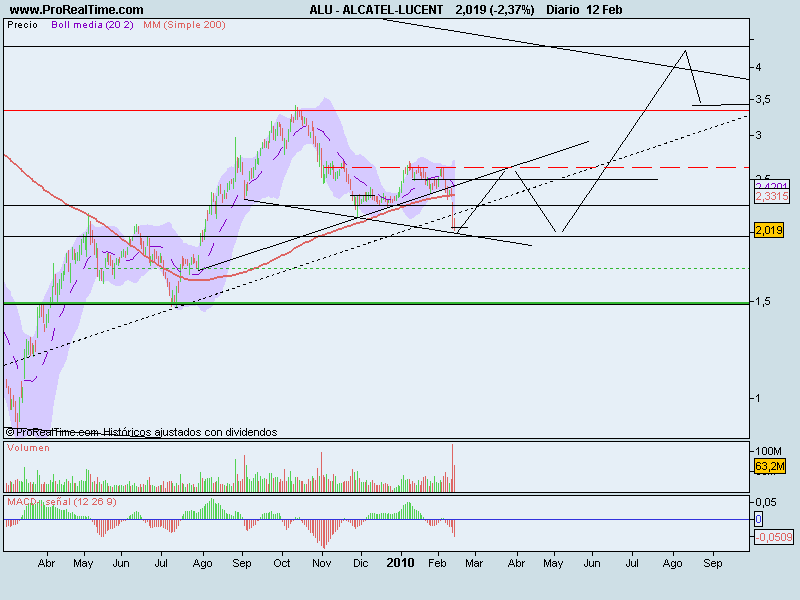The width and height of the screenshot is (800, 600).
Task: Click the Feb month label on time axis
Action: [x=437, y=563]
